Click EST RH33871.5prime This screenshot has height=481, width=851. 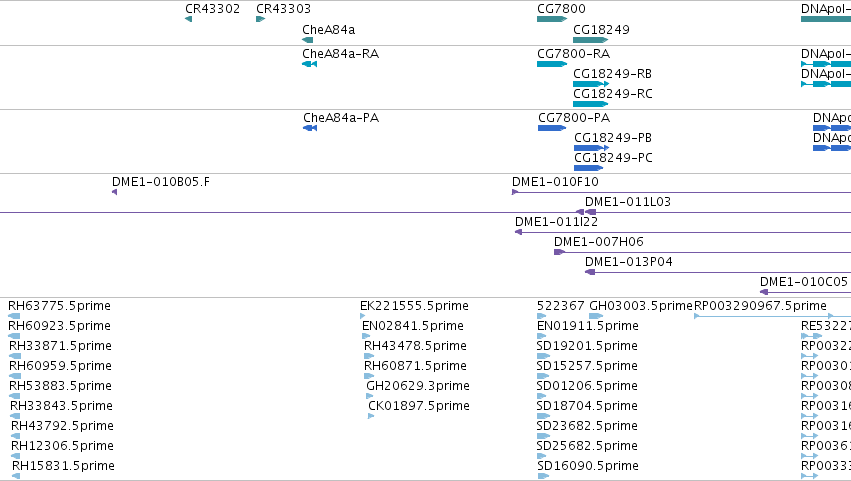pos(60,346)
